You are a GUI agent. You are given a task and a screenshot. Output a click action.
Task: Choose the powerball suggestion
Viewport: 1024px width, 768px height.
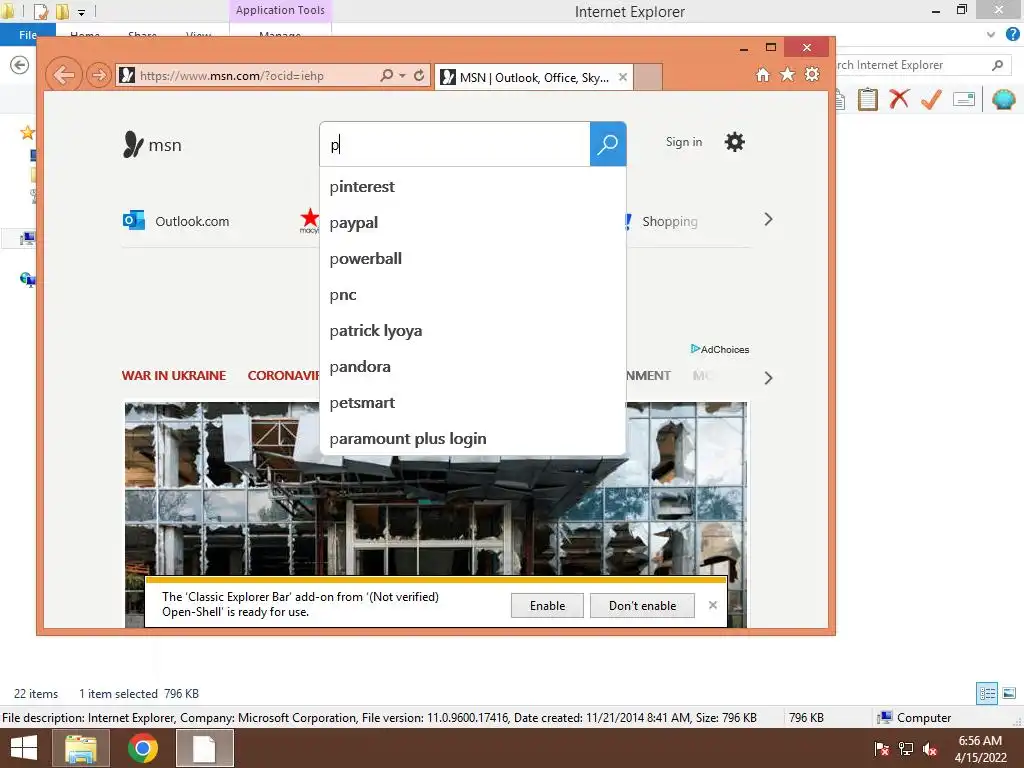point(473,259)
